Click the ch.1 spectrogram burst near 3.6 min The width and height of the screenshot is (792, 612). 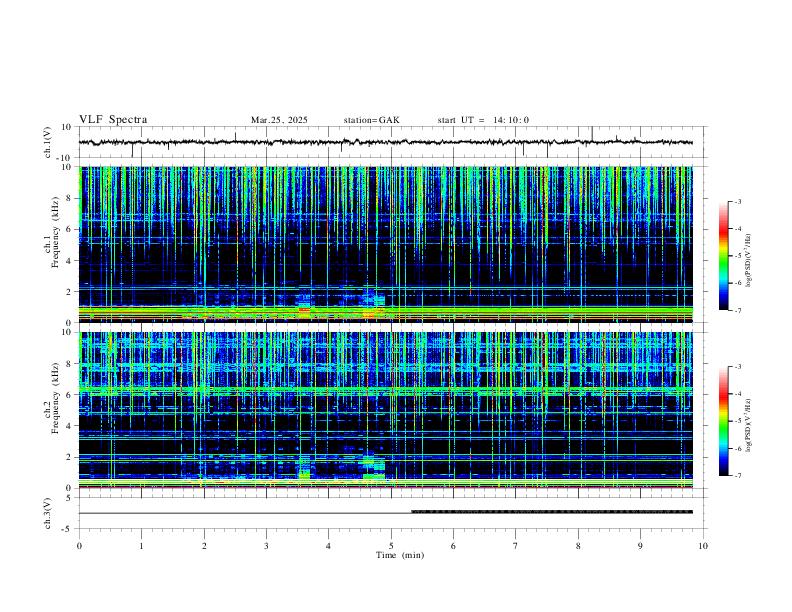(x=304, y=307)
